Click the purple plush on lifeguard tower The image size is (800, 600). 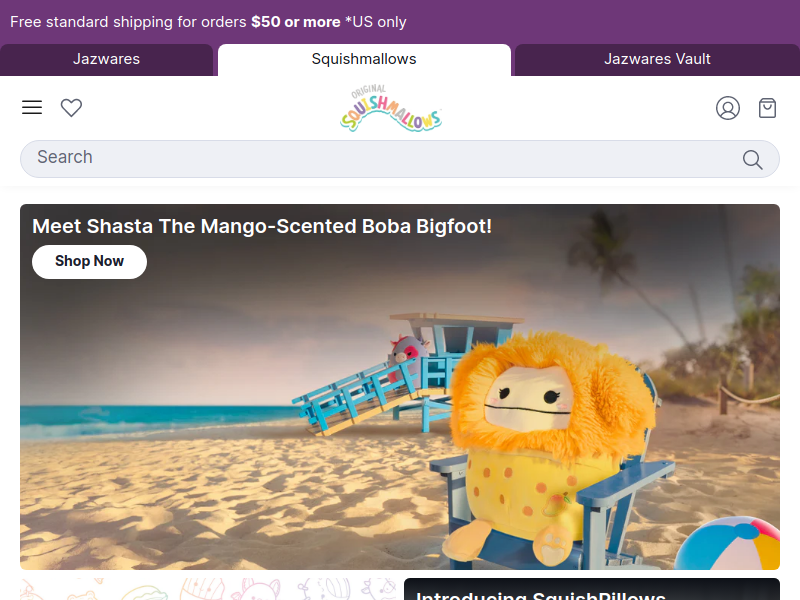pos(408,357)
